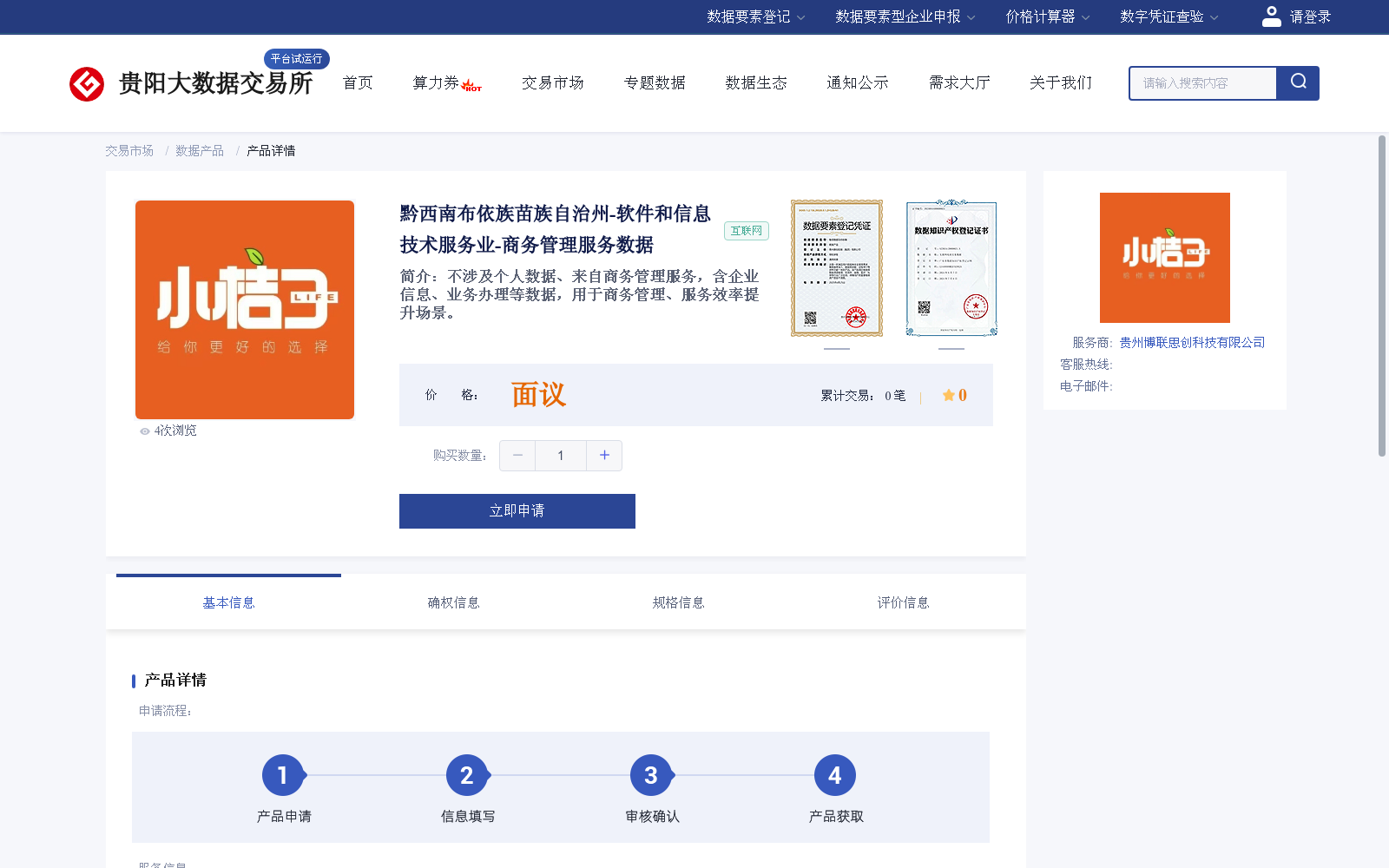Click the search magnifier button
The width and height of the screenshot is (1389, 868).
[1298, 82]
